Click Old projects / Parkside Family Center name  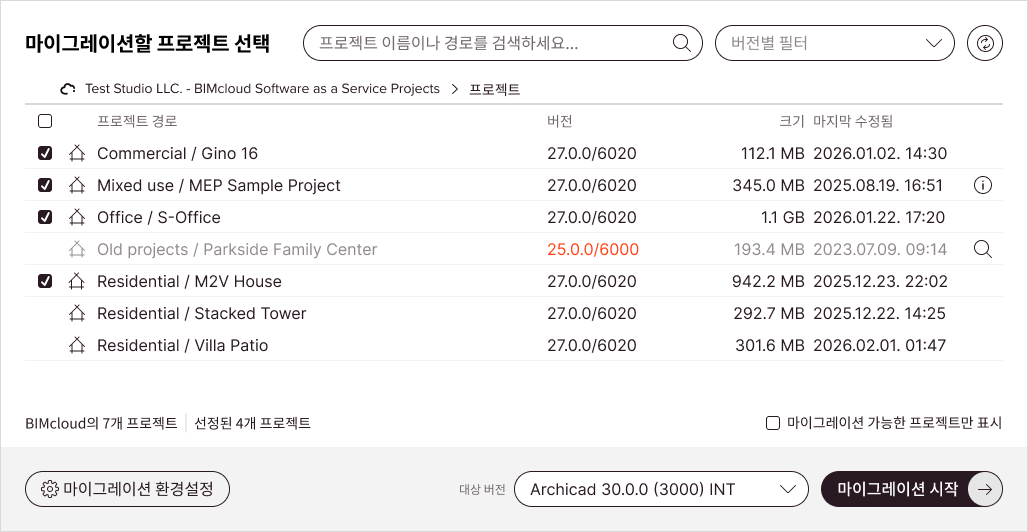tap(237, 249)
